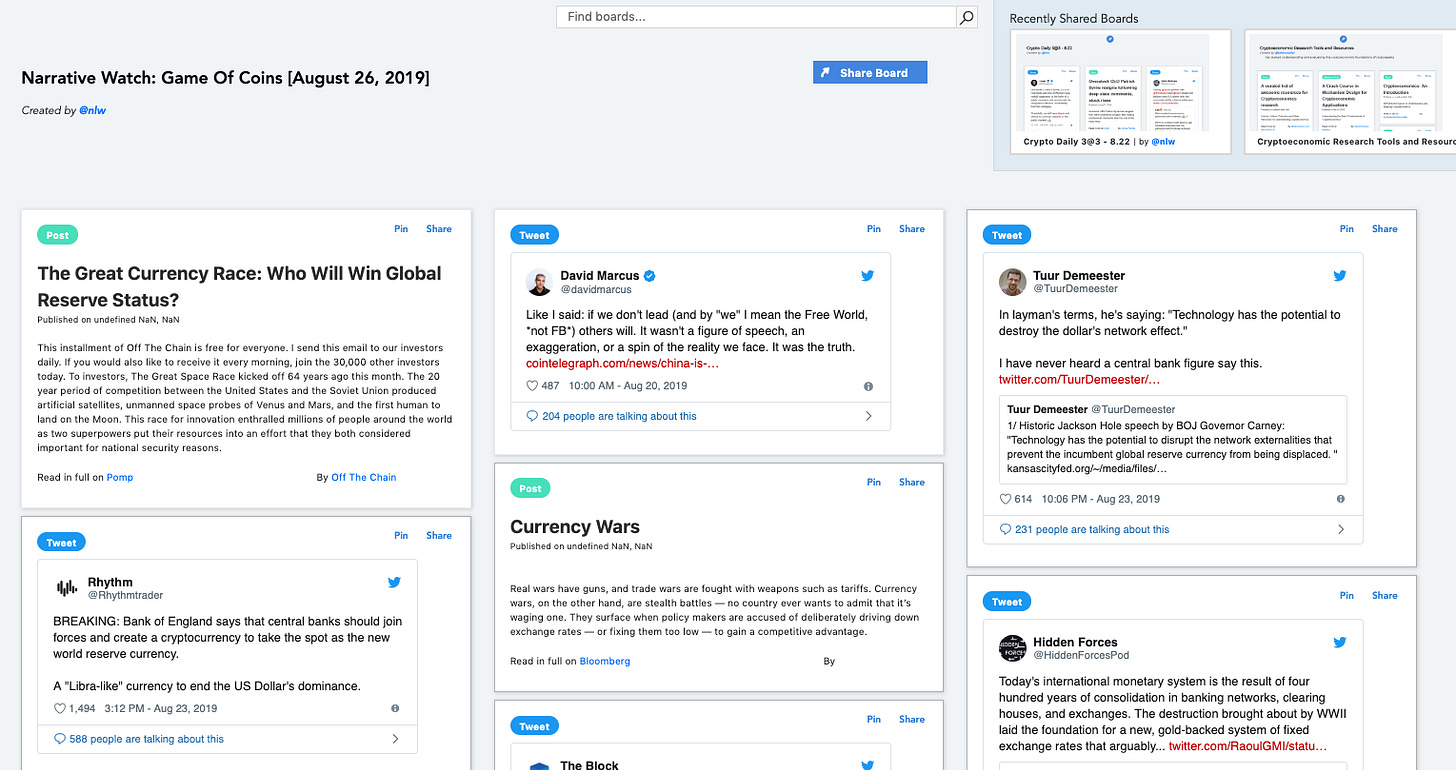Expand chevron on Rhythm tweet conversation
1456x770 pixels.
tap(395, 740)
